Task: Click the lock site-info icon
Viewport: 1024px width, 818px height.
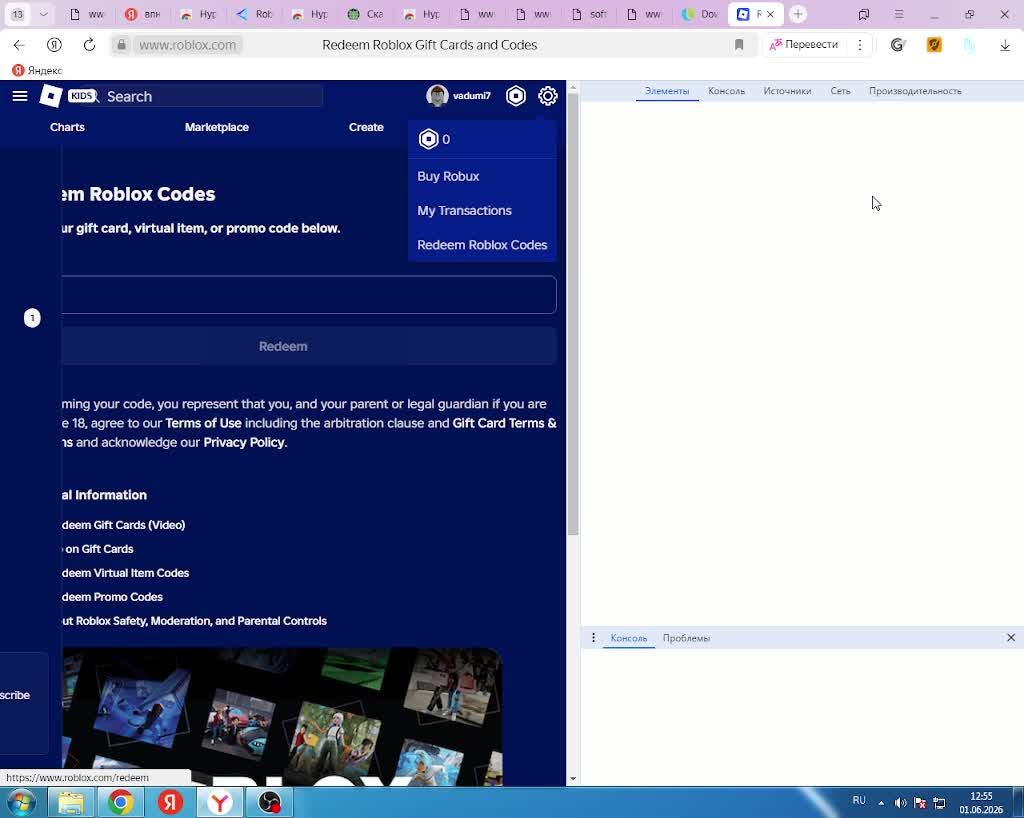Action: [121, 45]
